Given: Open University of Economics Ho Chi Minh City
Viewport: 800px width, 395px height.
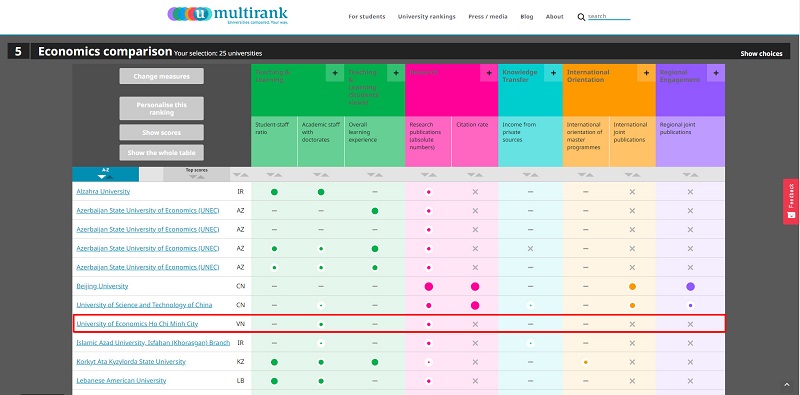Looking at the screenshot, I should (137, 324).
